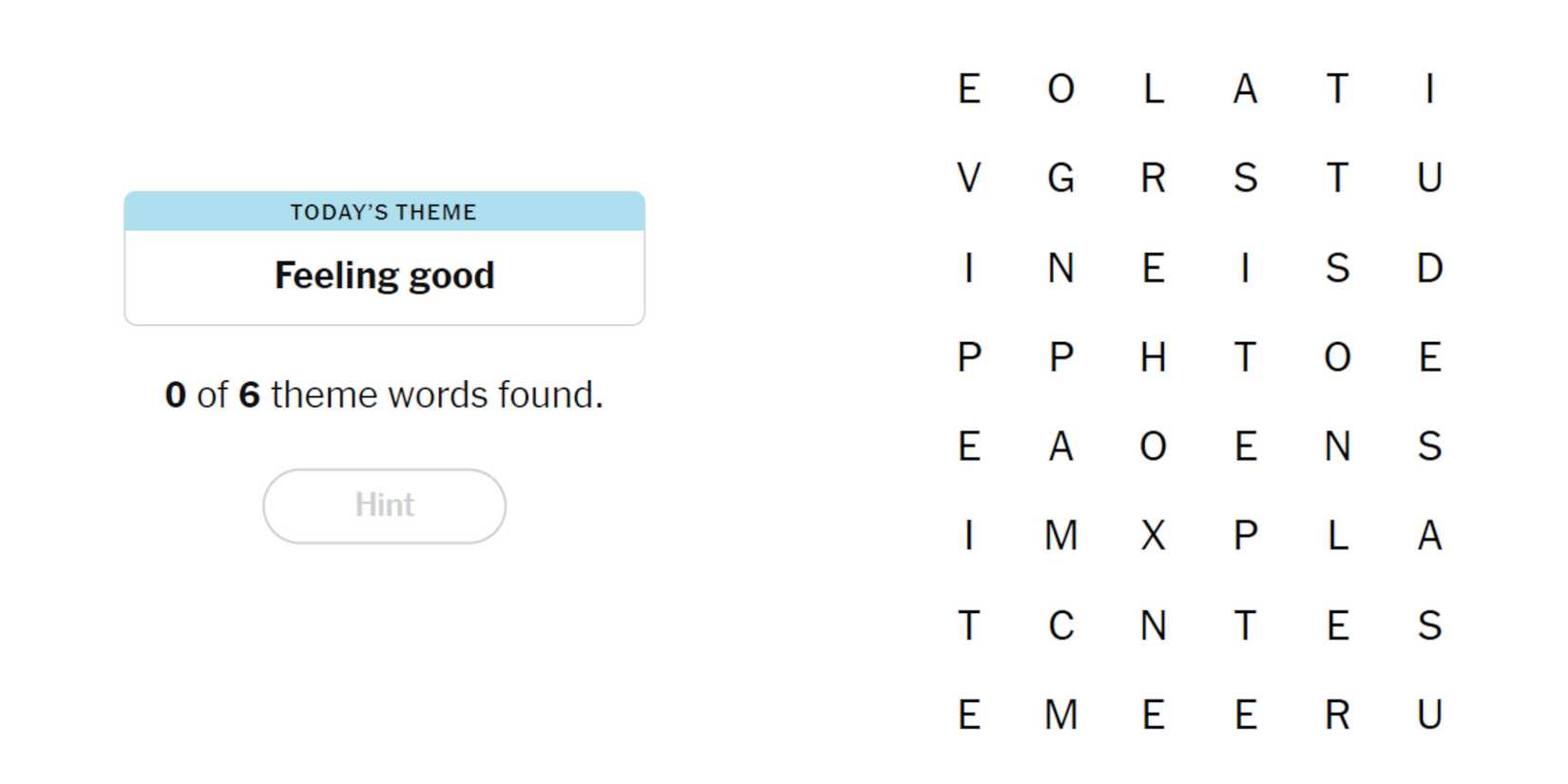Tap the letter L in the top row
1568x784 pixels.
(x=1153, y=89)
